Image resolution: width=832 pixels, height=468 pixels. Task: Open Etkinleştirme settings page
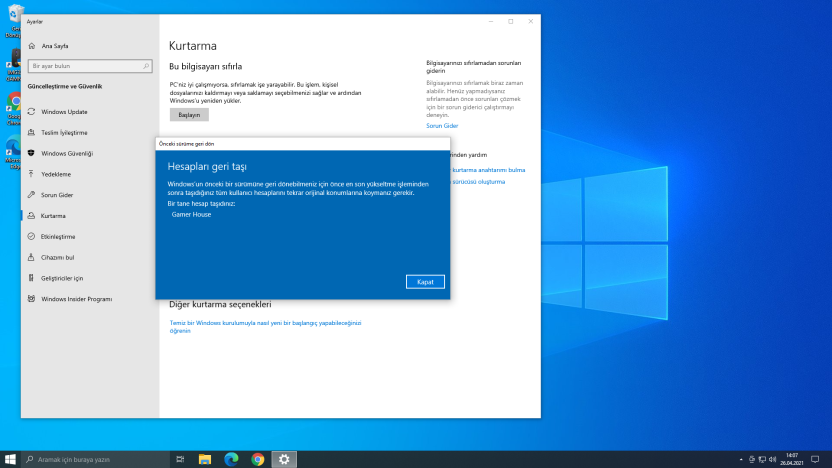(x=58, y=237)
